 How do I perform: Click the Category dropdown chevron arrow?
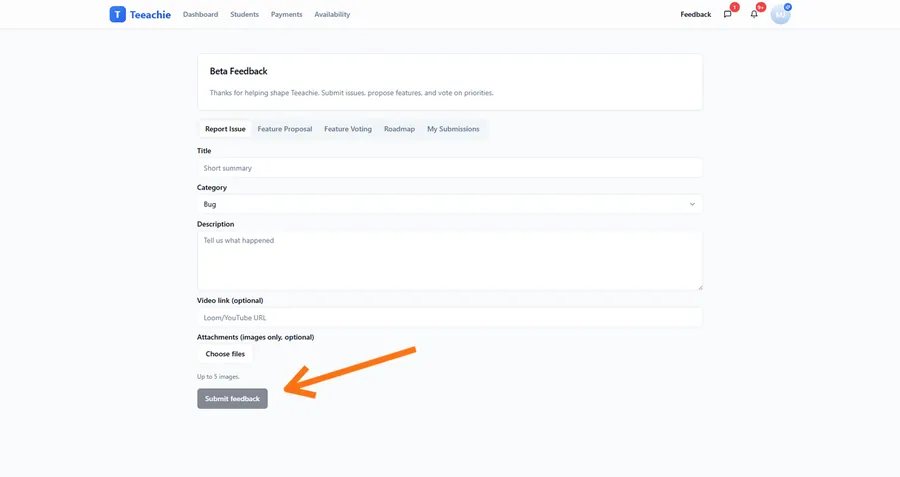(x=692, y=204)
